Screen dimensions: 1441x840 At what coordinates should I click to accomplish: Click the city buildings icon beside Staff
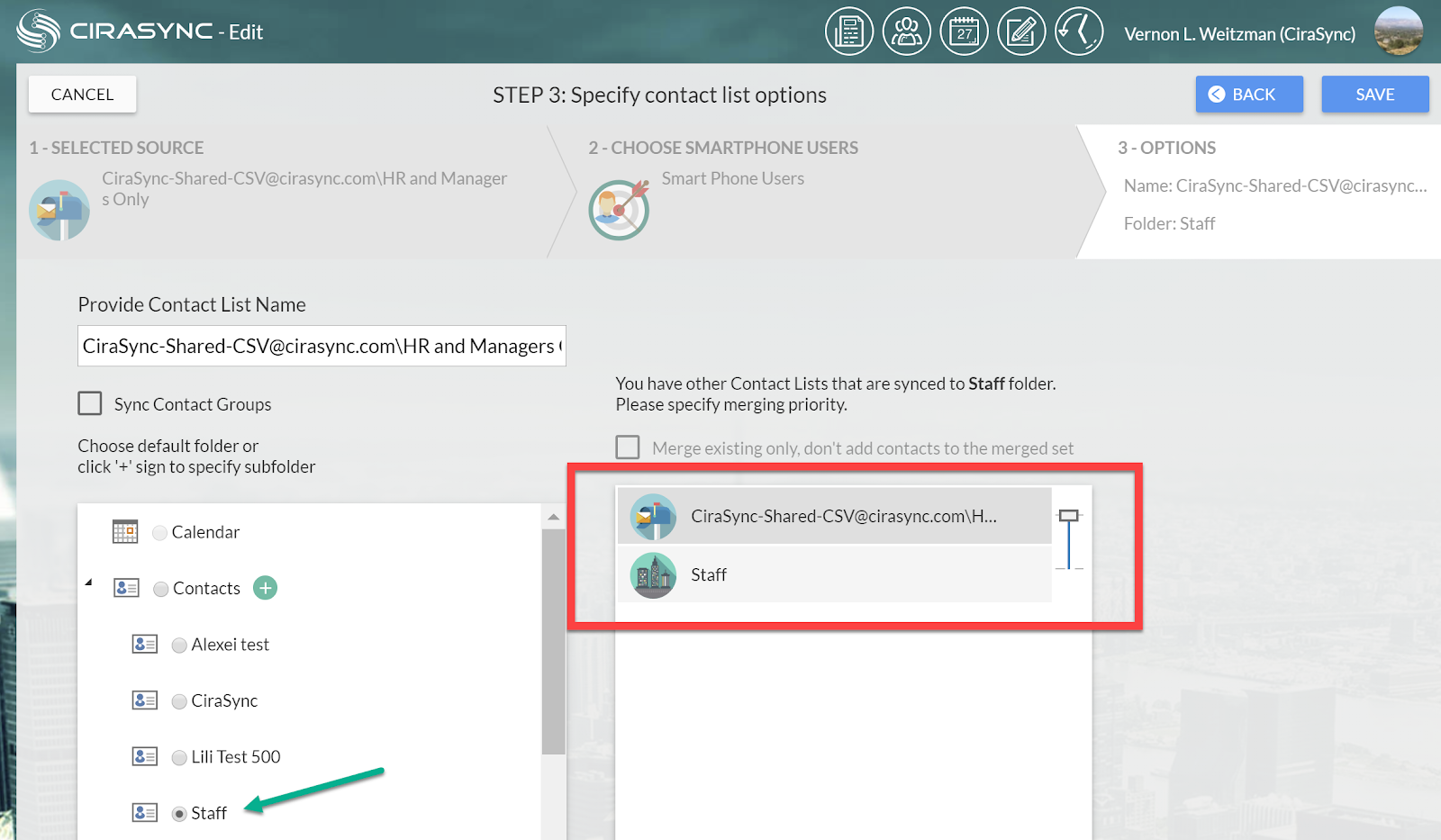tap(653, 575)
